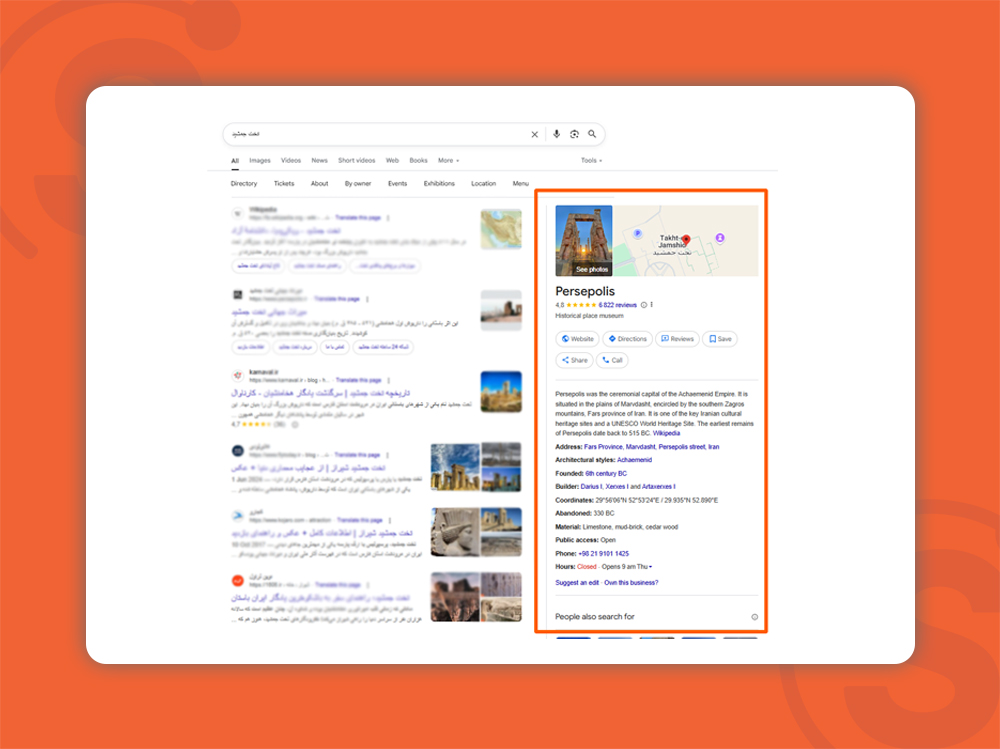The height and width of the screenshot is (749, 1000).
Task: Save Persepolis with the Save button
Action: [x=720, y=339]
